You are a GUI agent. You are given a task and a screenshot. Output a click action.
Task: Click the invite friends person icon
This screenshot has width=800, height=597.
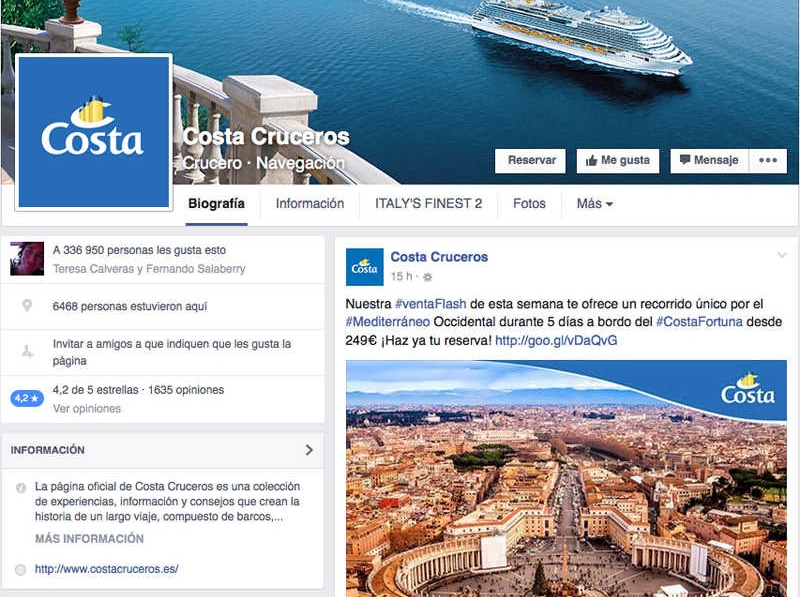(x=27, y=352)
